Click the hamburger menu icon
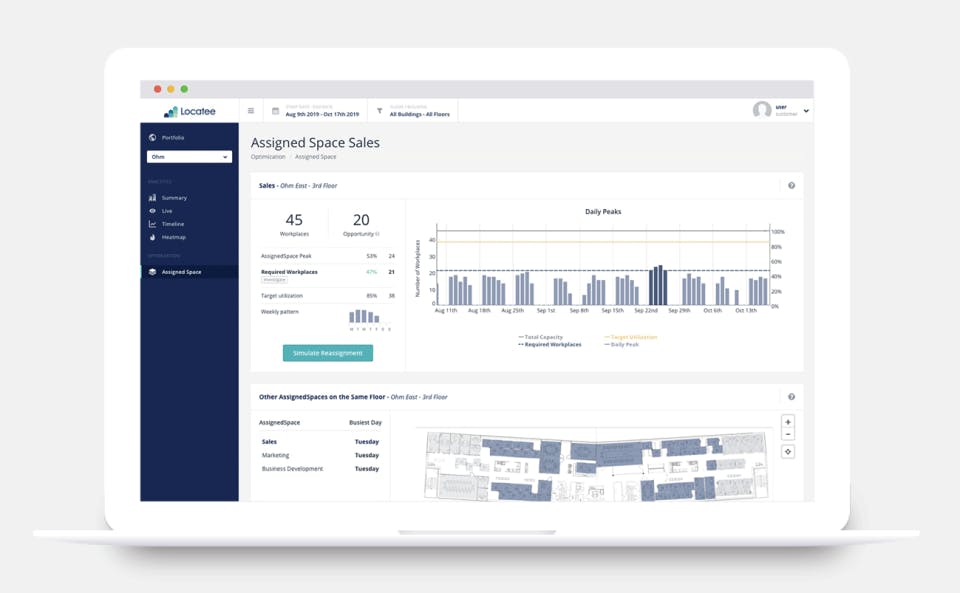960x593 pixels. (250, 111)
